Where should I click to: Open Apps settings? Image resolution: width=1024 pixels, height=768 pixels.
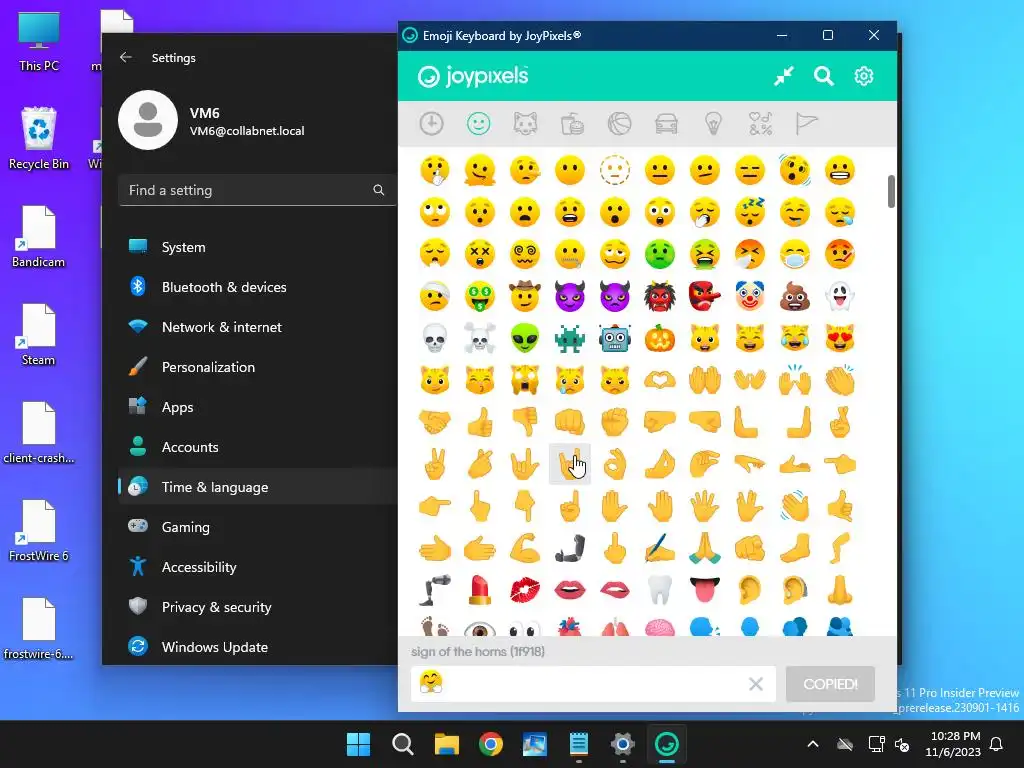coord(257,407)
